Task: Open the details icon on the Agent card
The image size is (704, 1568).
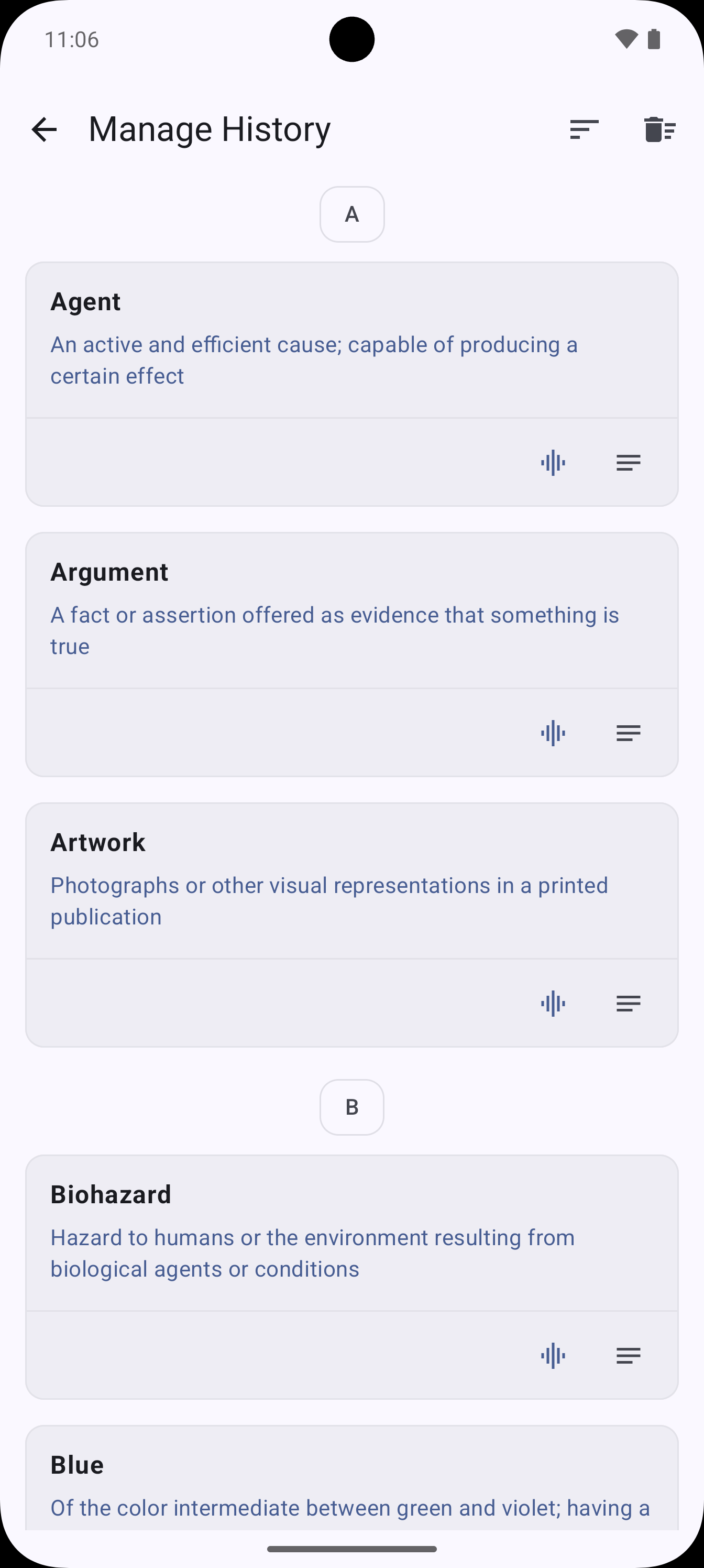Action: click(x=628, y=463)
